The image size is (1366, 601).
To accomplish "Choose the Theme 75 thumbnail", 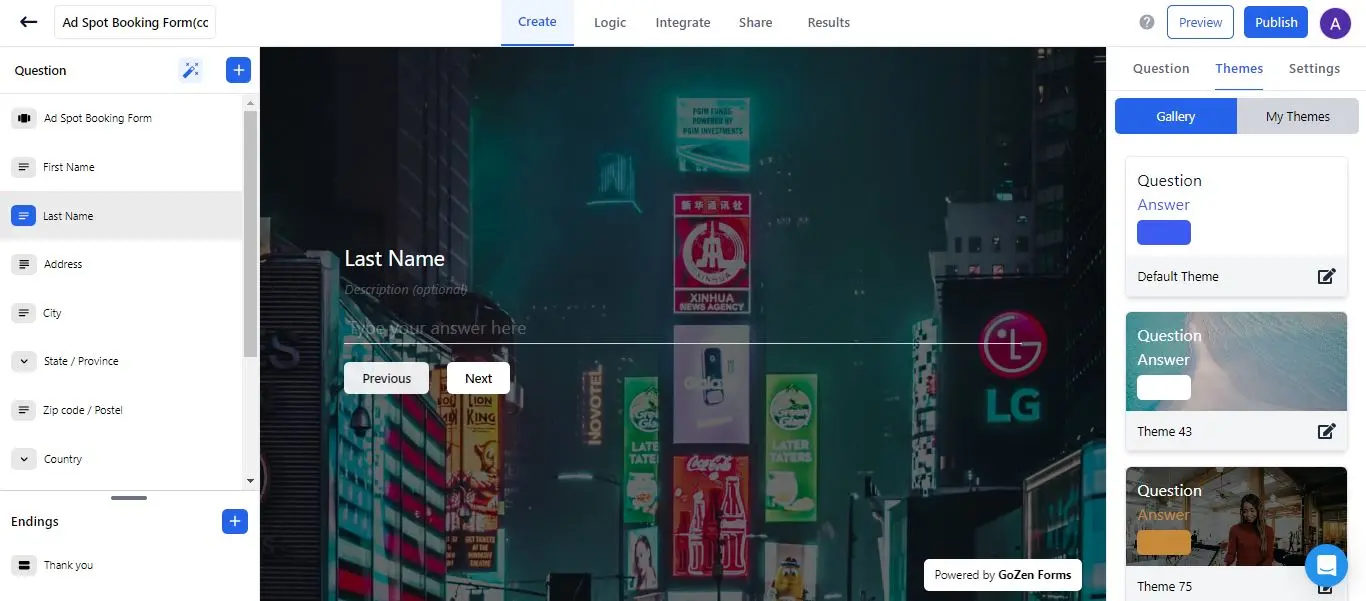I will click(x=1236, y=517).
